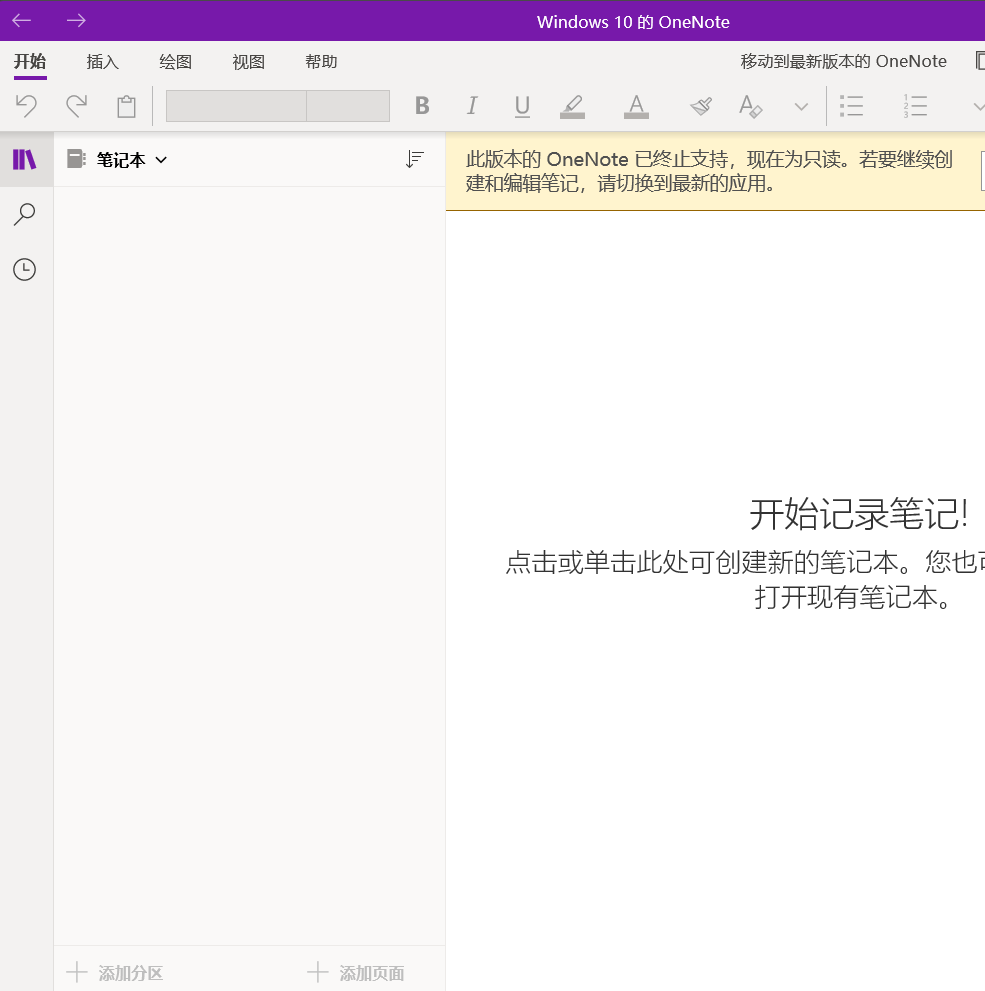The image size is (985, 991).
Task: Toggle bold formatting
Action: [x=422, y=106]
